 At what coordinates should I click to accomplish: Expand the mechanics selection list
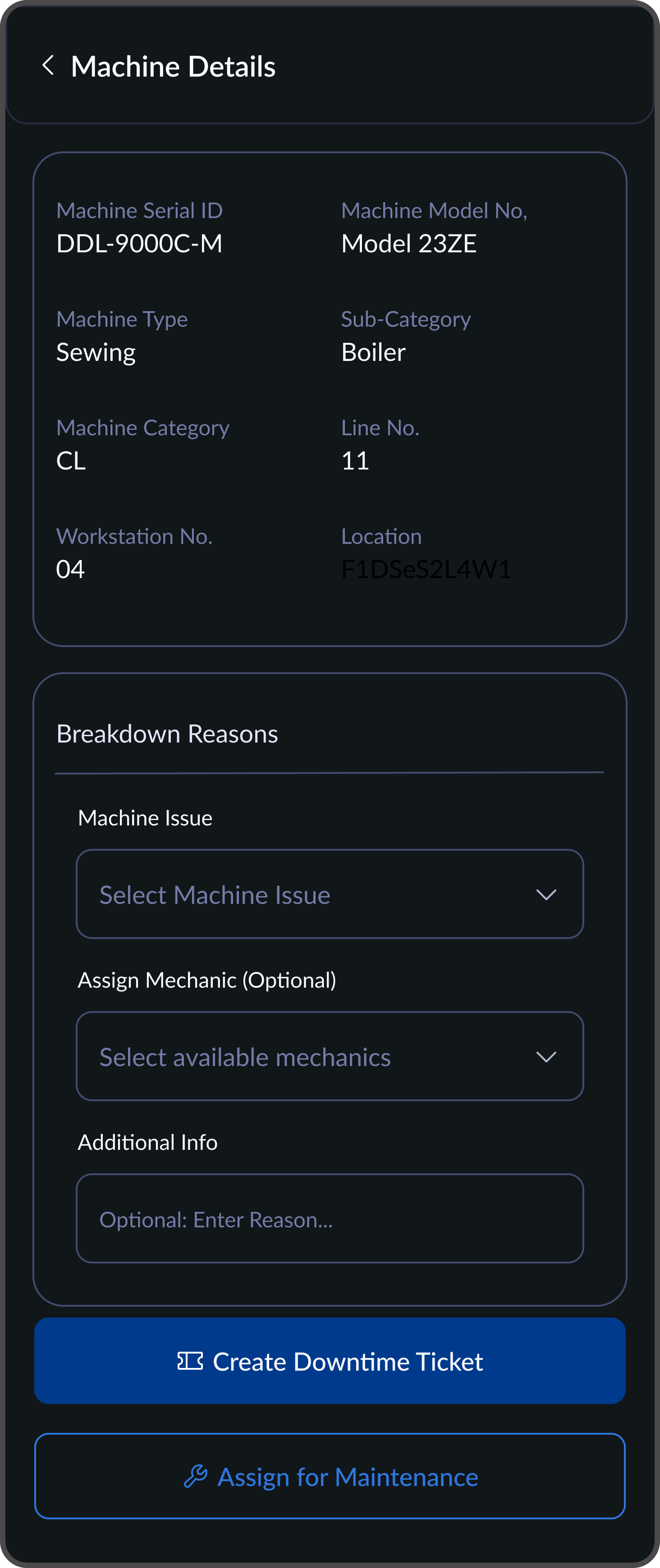pos(329,1057)
